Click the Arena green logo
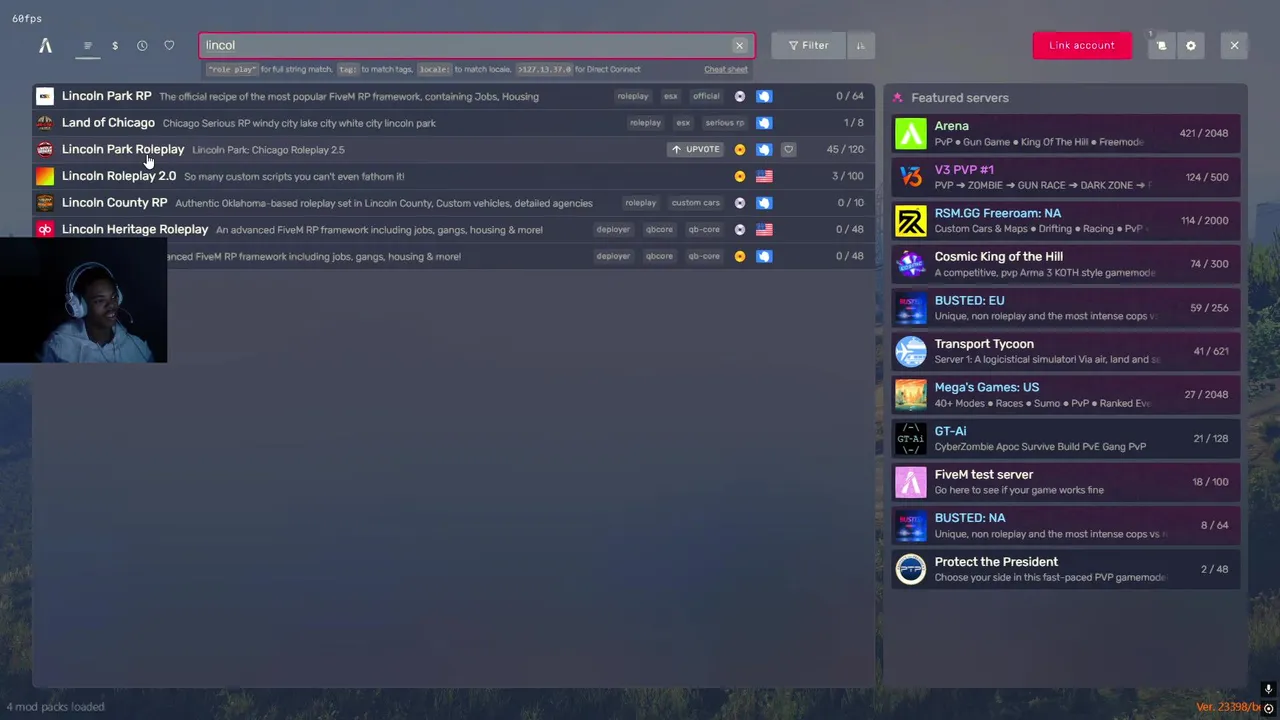 tap(911, 133)
